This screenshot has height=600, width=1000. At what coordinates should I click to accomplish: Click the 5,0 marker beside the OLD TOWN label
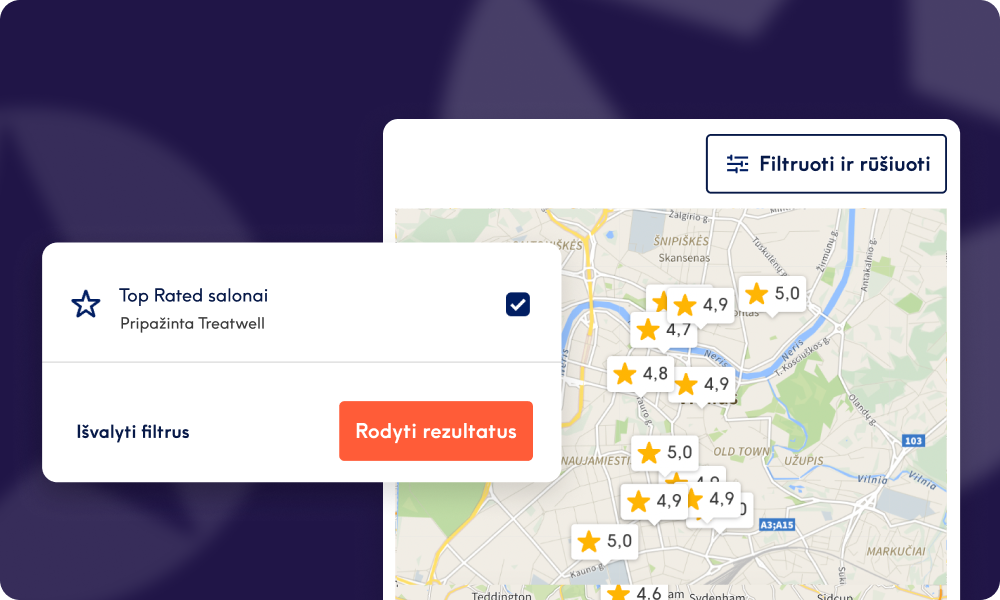(665, 452)
